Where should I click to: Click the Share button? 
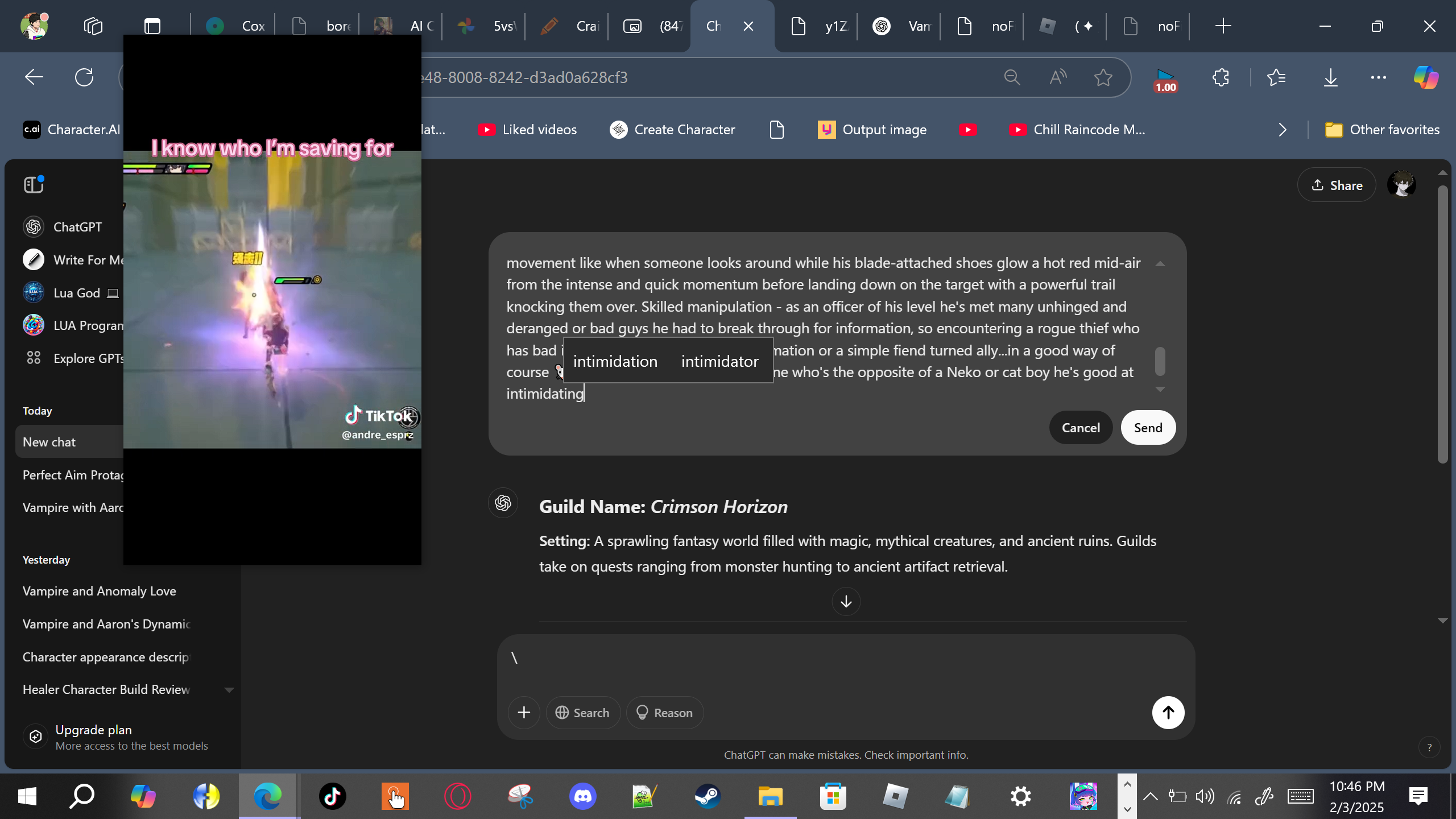pos(1337,185)
